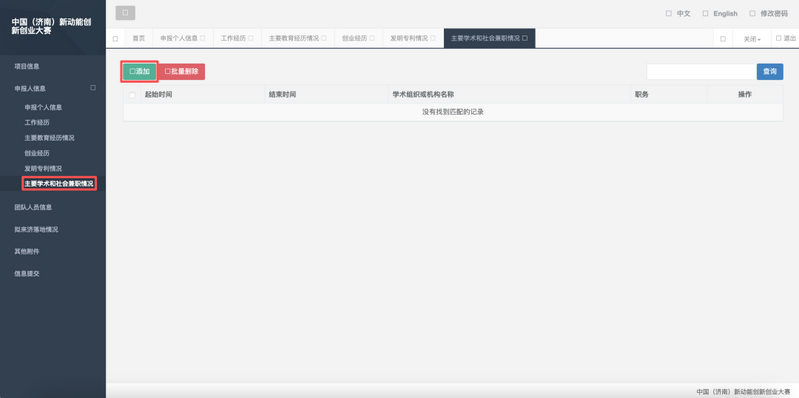Image resolution: width=799 pixels, height=398 pixels.
Task: Click the 操作 column header
Action: click(745, 95)
